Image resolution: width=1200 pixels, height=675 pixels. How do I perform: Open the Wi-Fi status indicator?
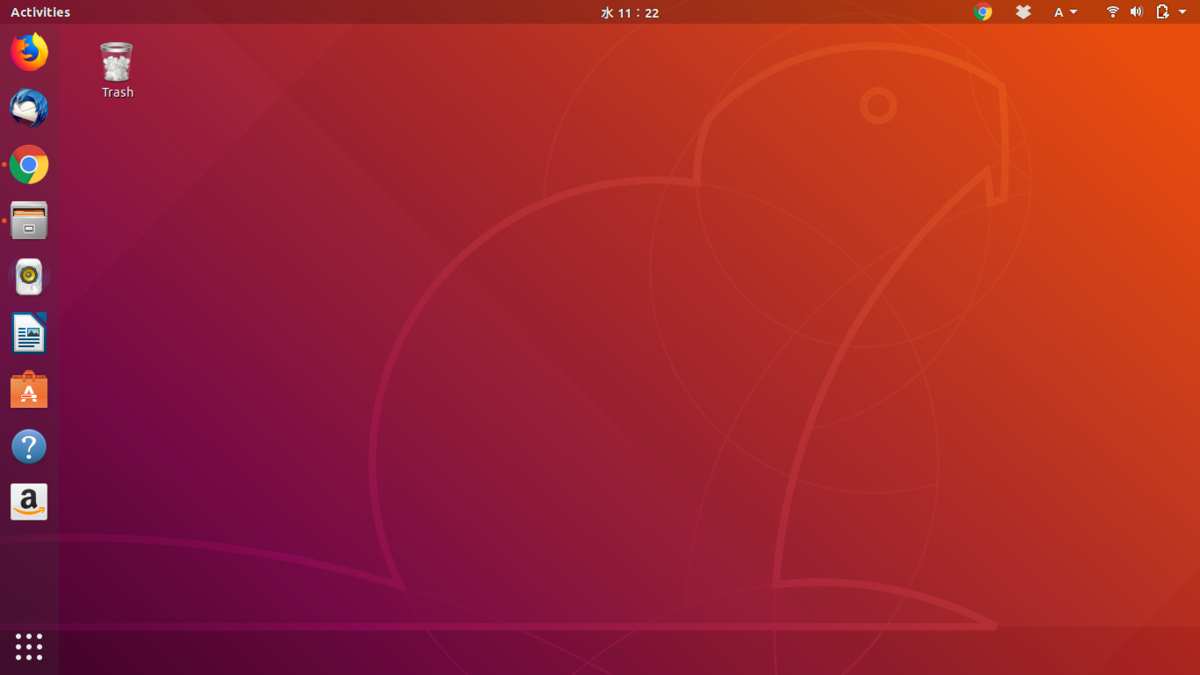pyautogui.click(x=1112, y=12)
